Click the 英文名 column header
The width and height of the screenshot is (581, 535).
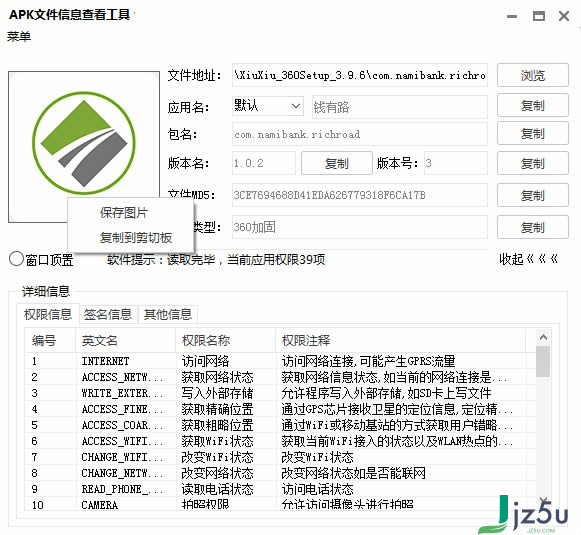coord(125,340)
